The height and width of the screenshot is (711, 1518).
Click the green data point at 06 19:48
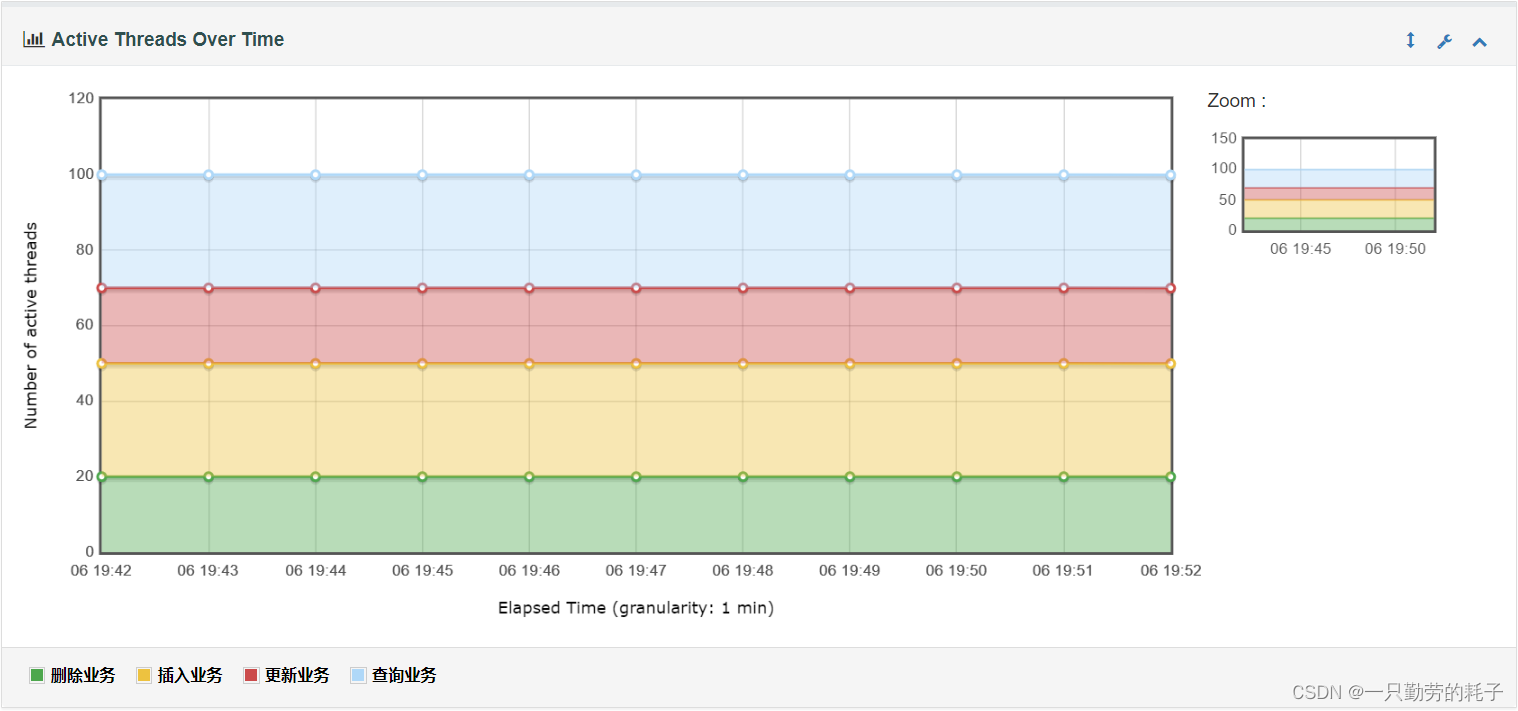743,477
